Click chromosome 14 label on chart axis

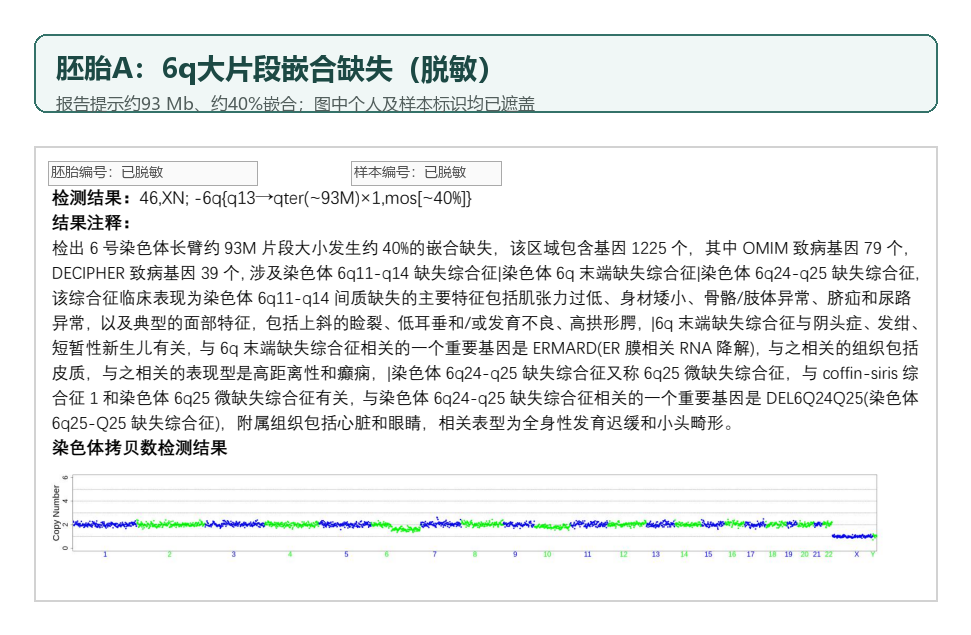pos(684,554)
